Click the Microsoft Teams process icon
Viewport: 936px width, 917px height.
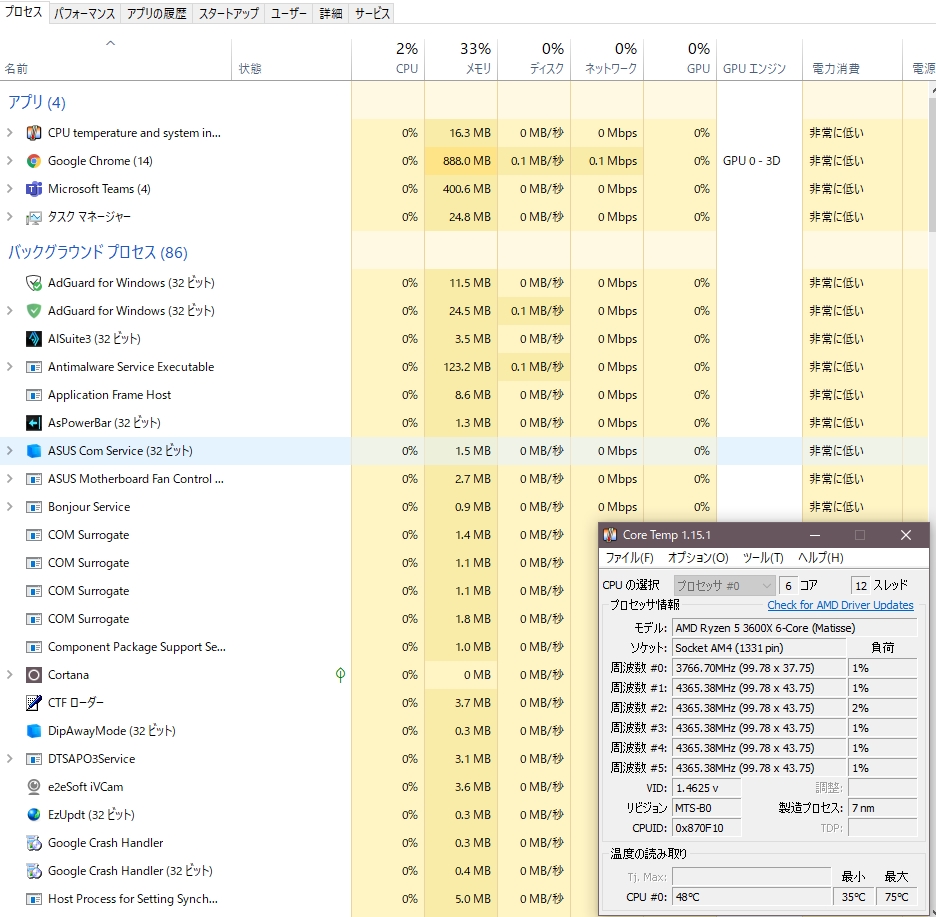click(x=34, y=189)
